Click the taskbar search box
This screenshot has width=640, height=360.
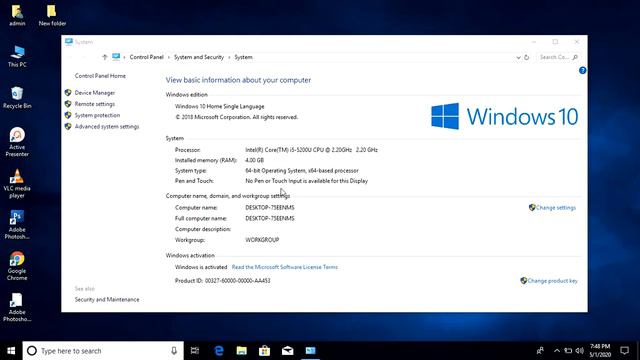pos(103,351)
